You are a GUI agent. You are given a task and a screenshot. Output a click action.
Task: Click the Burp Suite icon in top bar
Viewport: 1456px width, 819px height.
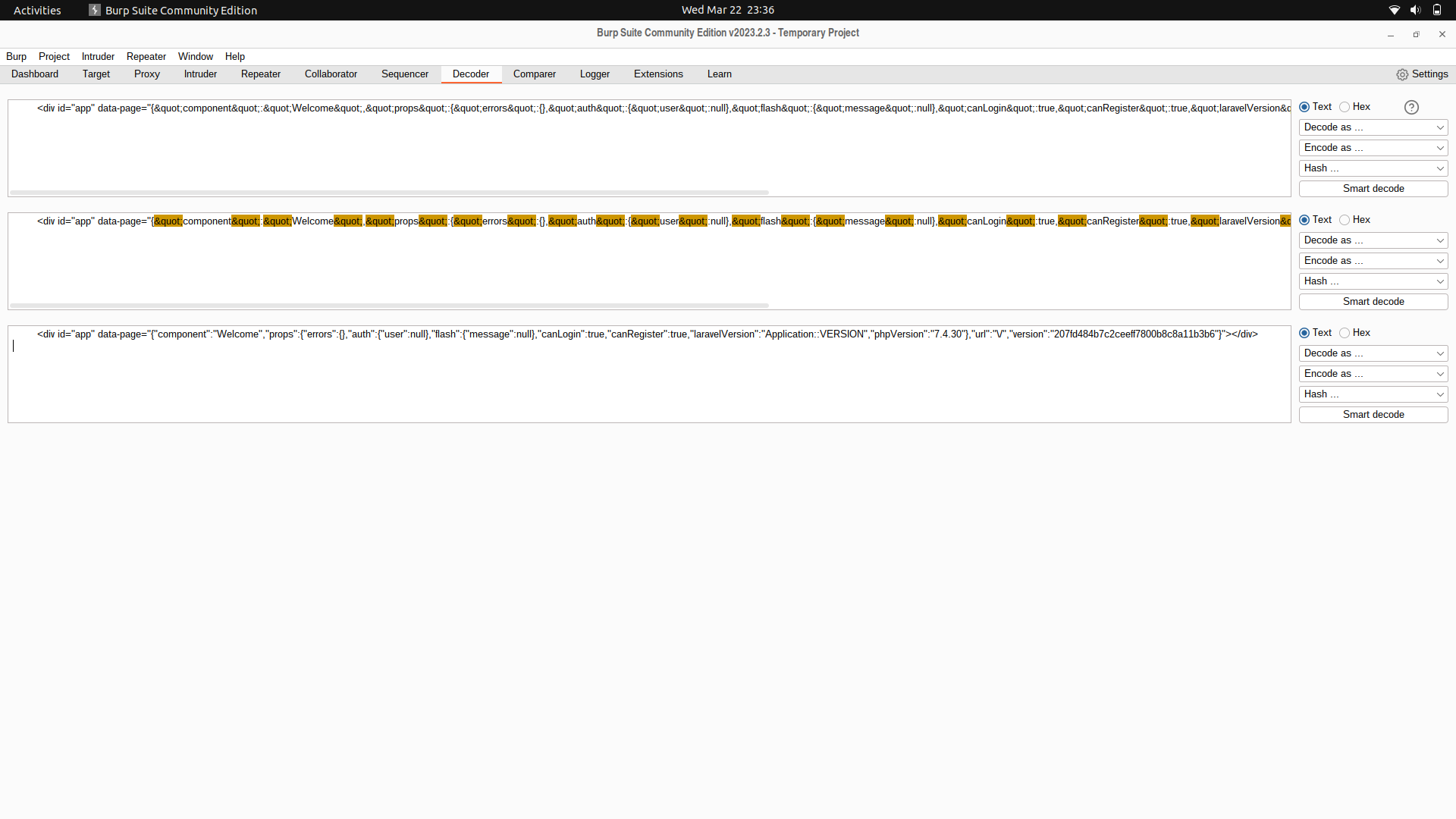click(x=96, y=10)
